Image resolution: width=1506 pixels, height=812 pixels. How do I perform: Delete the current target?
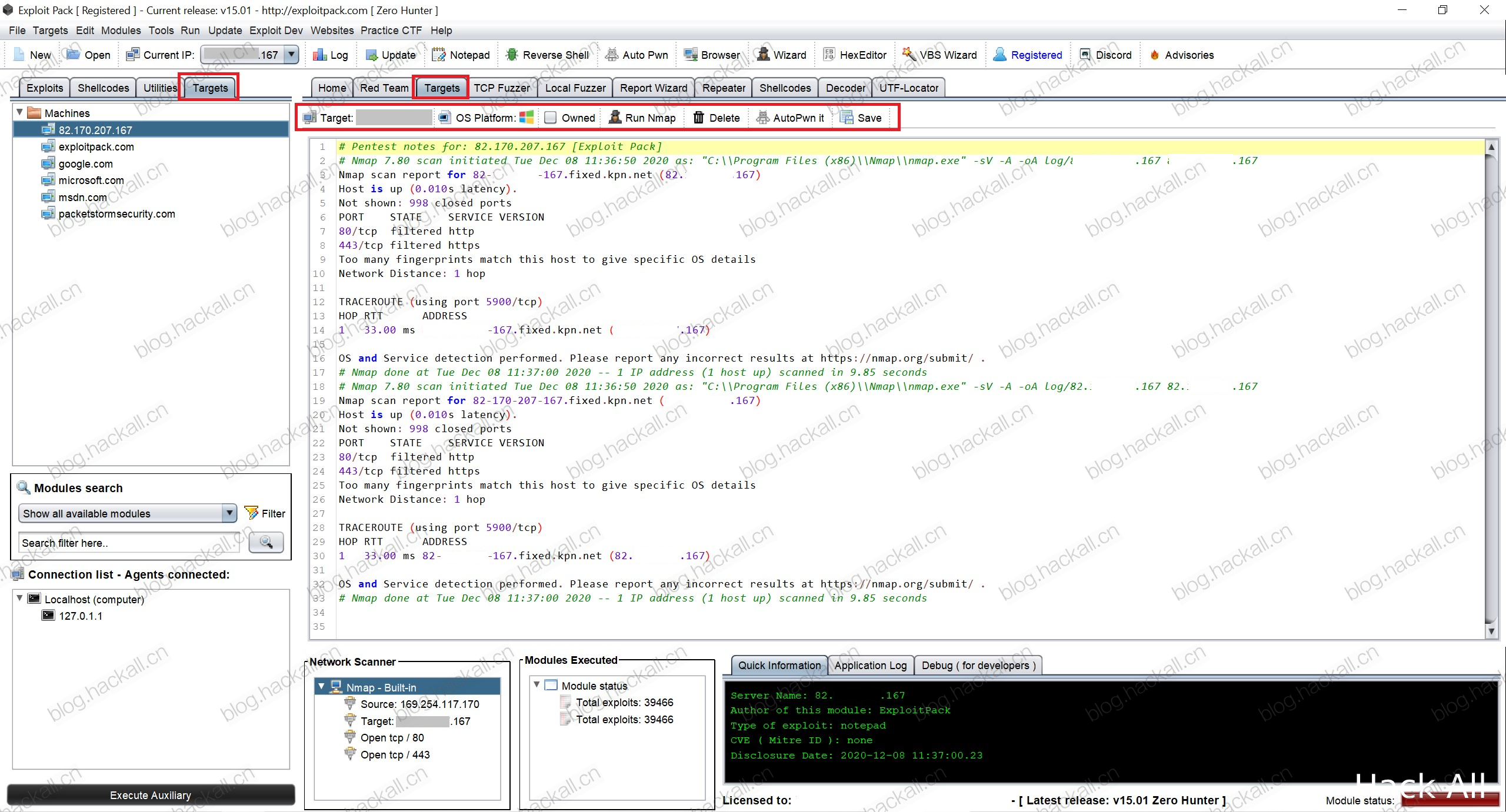pyautogui.click(x=717, y=118)
